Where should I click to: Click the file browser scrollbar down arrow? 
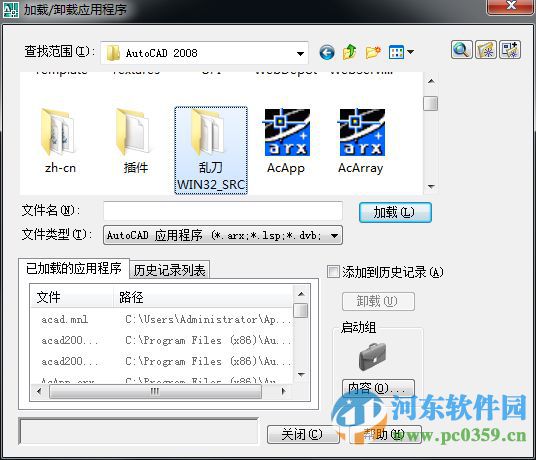coord(431,187)
